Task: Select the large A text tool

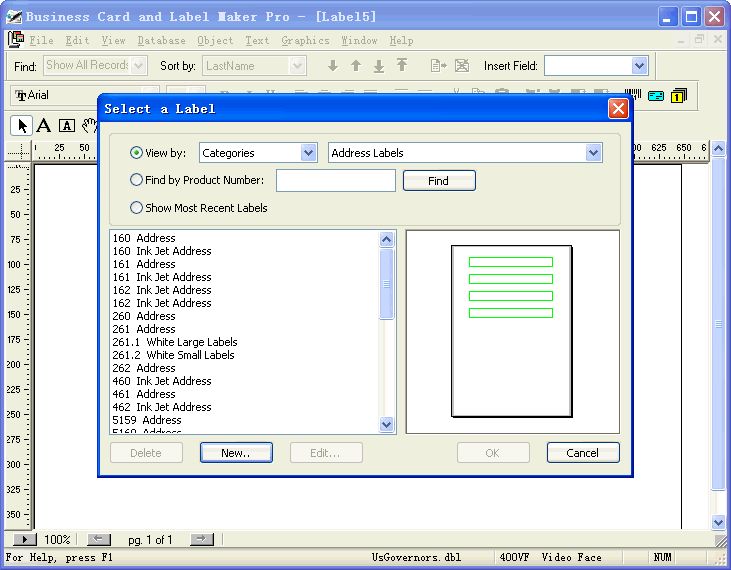Action: pyautogui.click(x=44, y=126)
